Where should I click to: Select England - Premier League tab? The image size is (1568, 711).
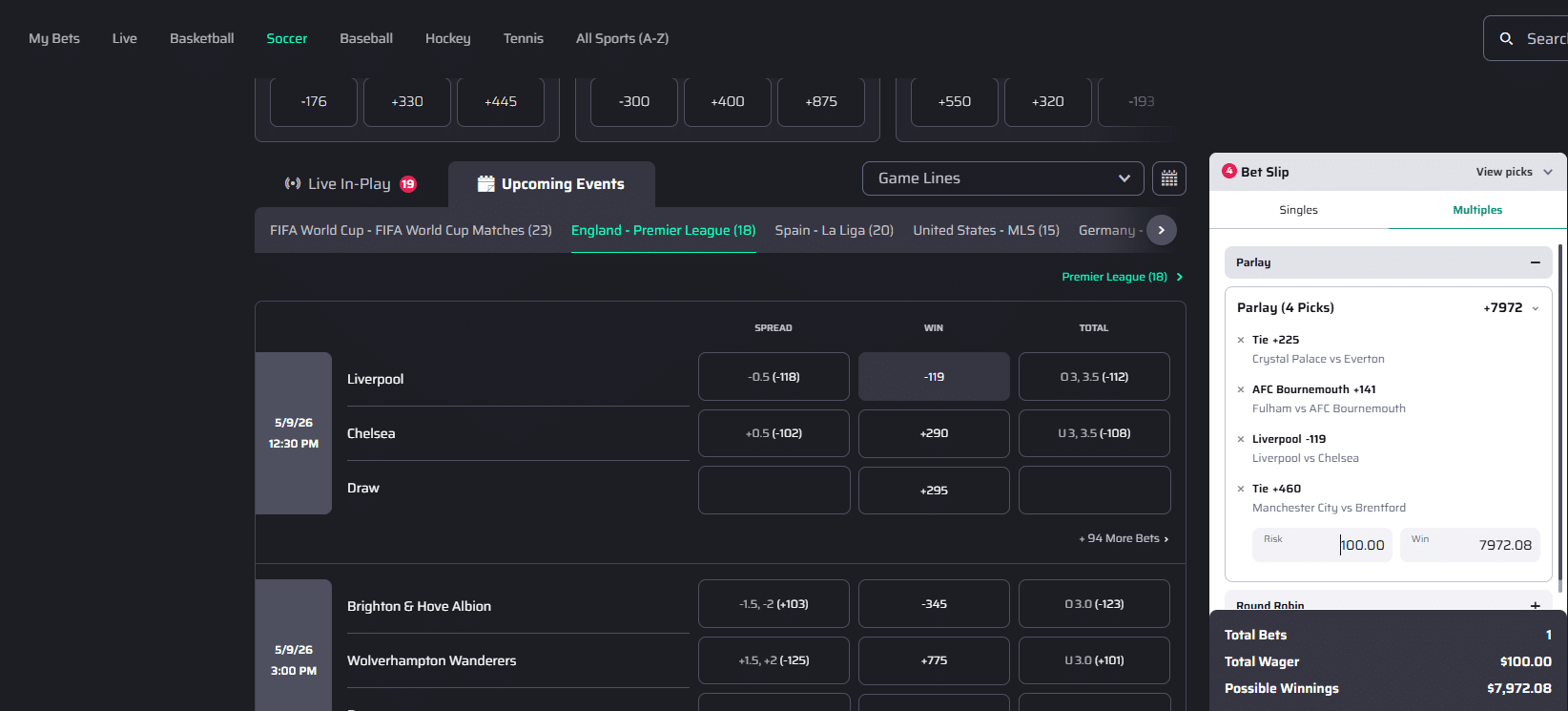[x=664, y=230]
